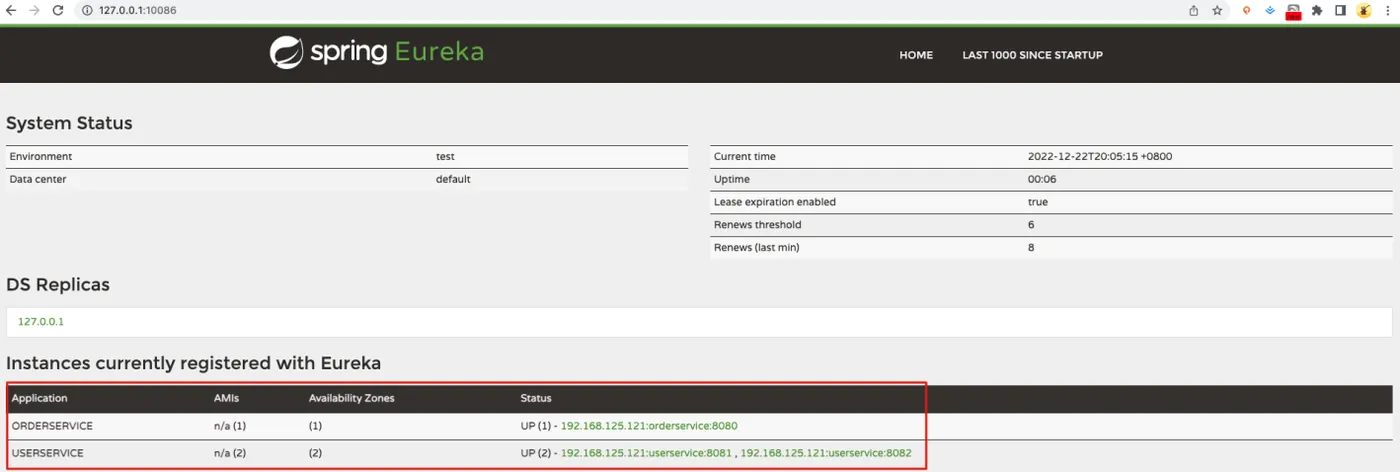Click the browser forward arrow
The height and width of the screenshot is (472, 1400).
tap(35, 10)
